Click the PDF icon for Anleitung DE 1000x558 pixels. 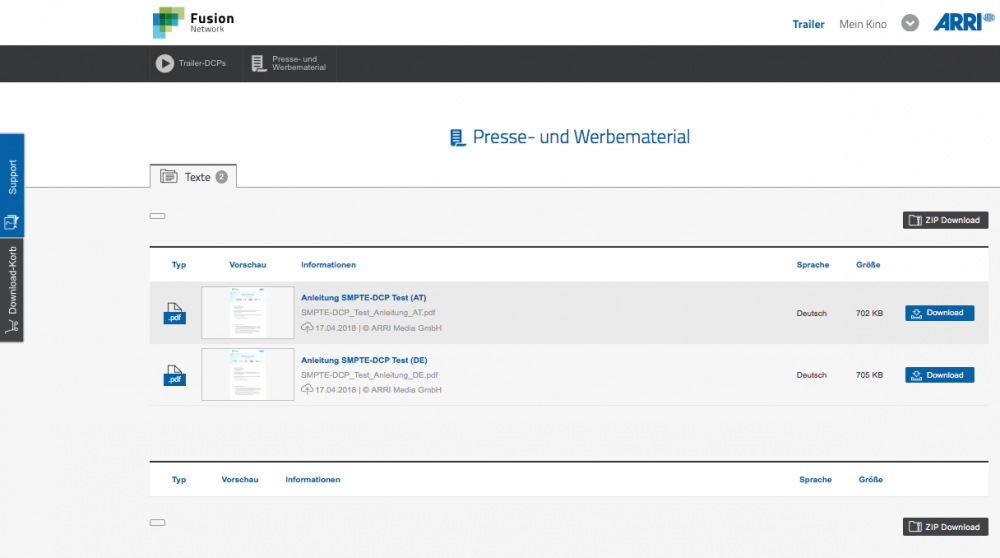pyautogui.click(x=175, y=375)
